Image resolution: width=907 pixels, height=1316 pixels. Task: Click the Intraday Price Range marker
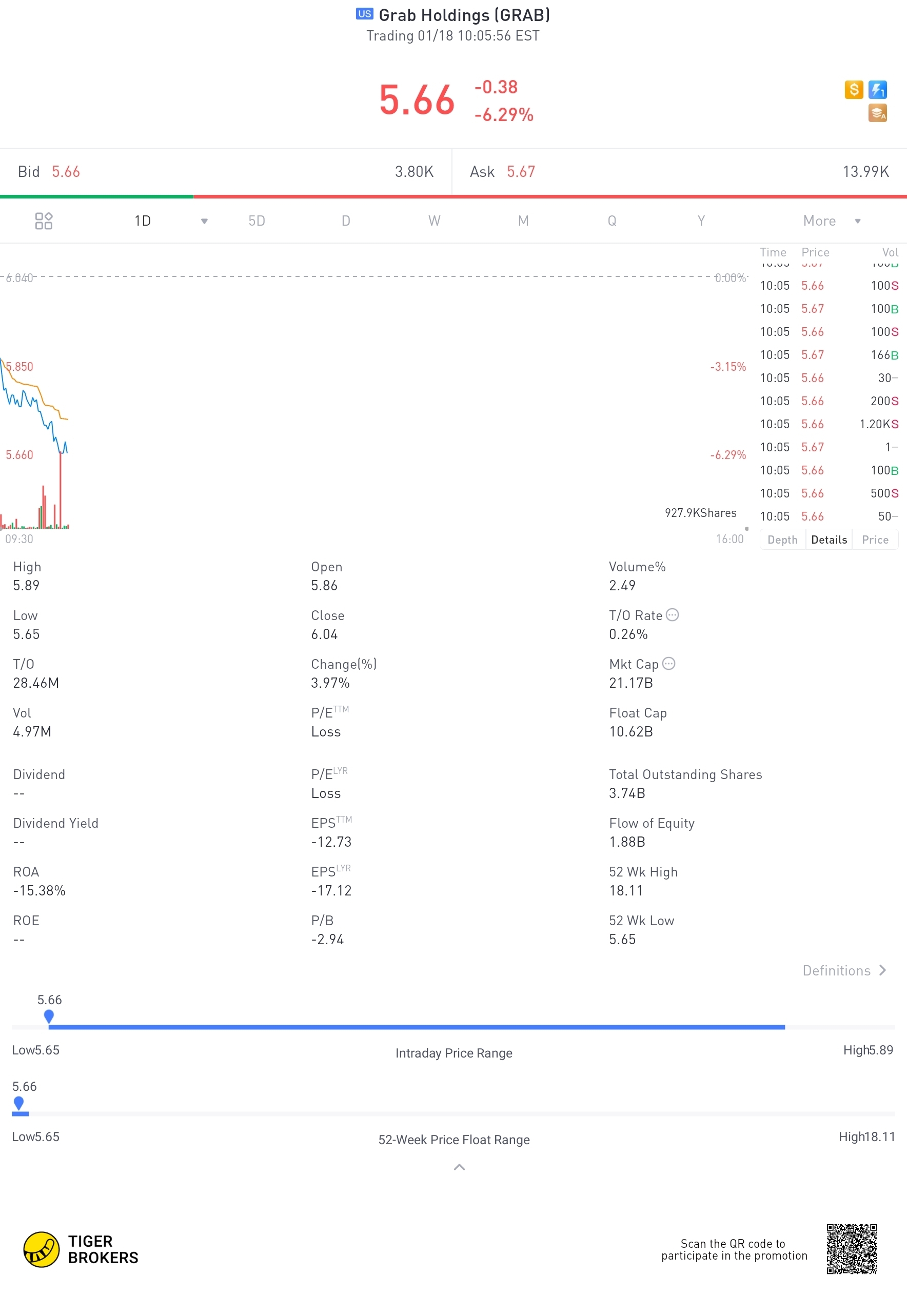point(49,1016)
